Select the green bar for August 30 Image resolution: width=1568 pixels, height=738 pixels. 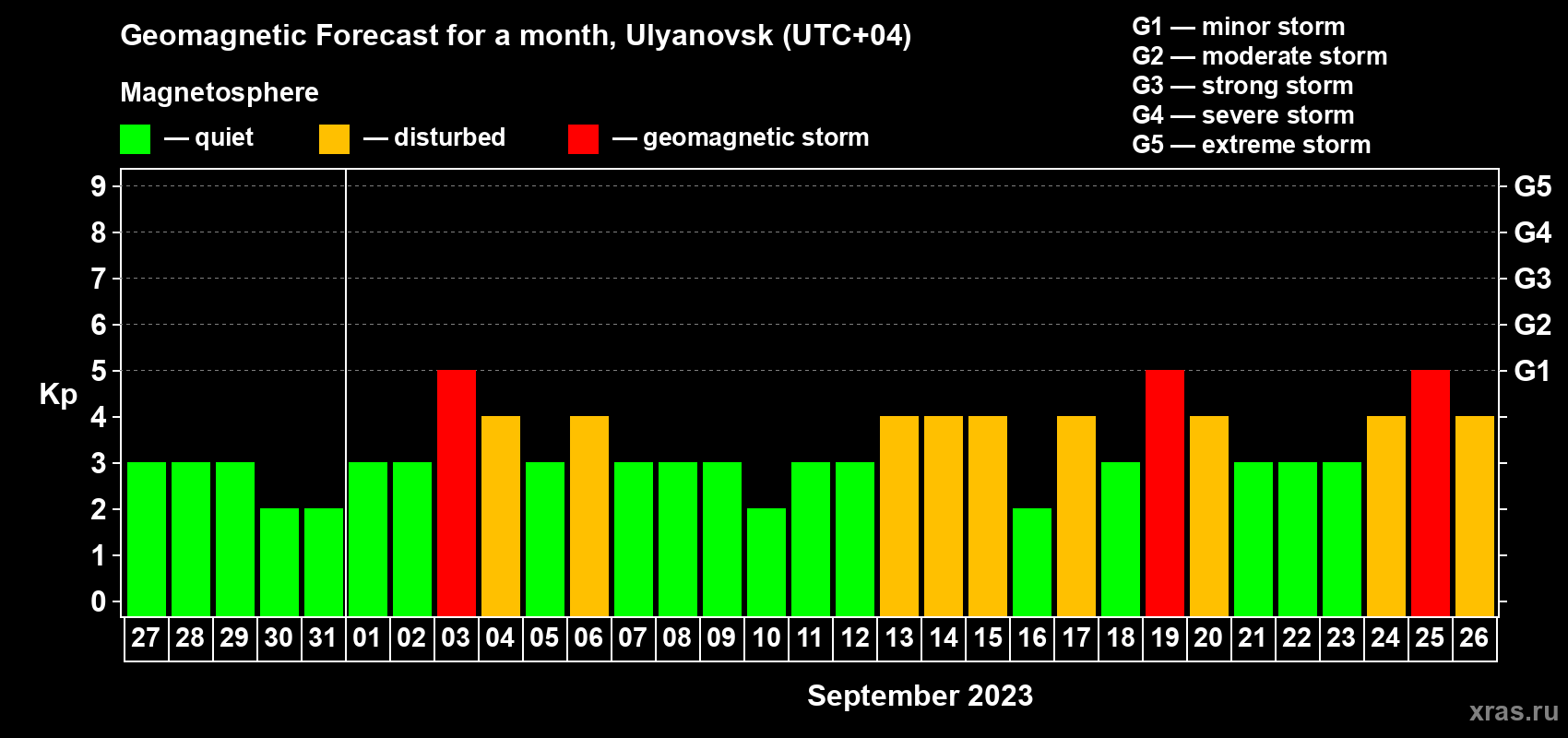click(279, 563)
